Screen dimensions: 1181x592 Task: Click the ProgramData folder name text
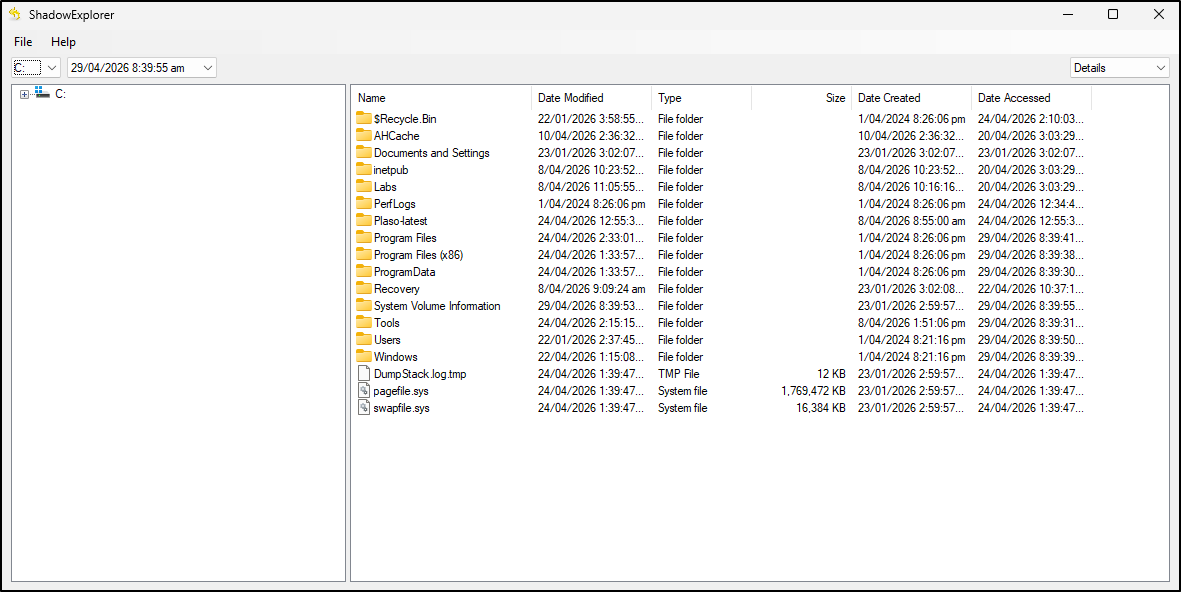[404, 271]
